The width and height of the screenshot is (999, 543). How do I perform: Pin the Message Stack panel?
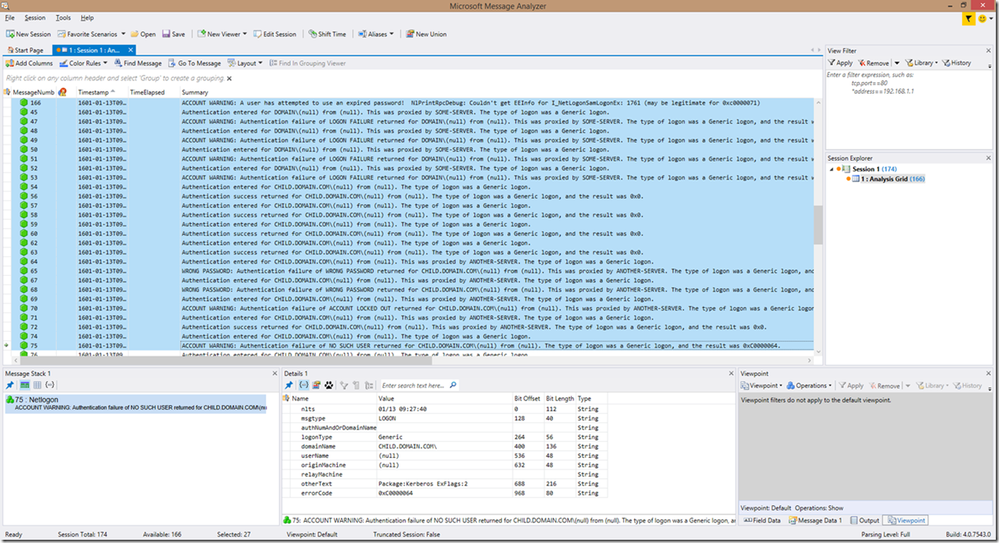(x=10, y=385)
